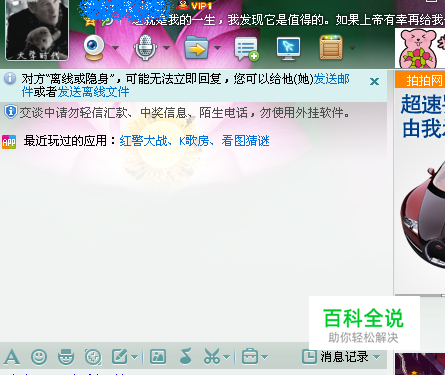The height and width of the screenshot is (375, 445).
Task: Expand the handwriting input dropdown arrow
Action: click(134, 357)
